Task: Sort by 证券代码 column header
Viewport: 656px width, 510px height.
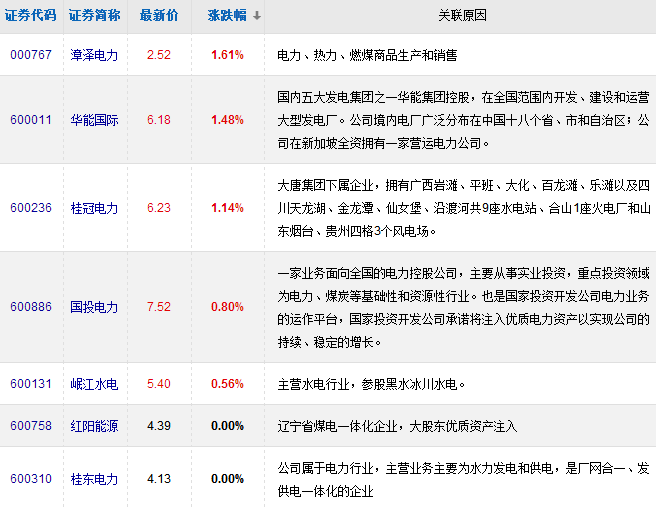Action: pyautogui.click(x=31, y=15)
